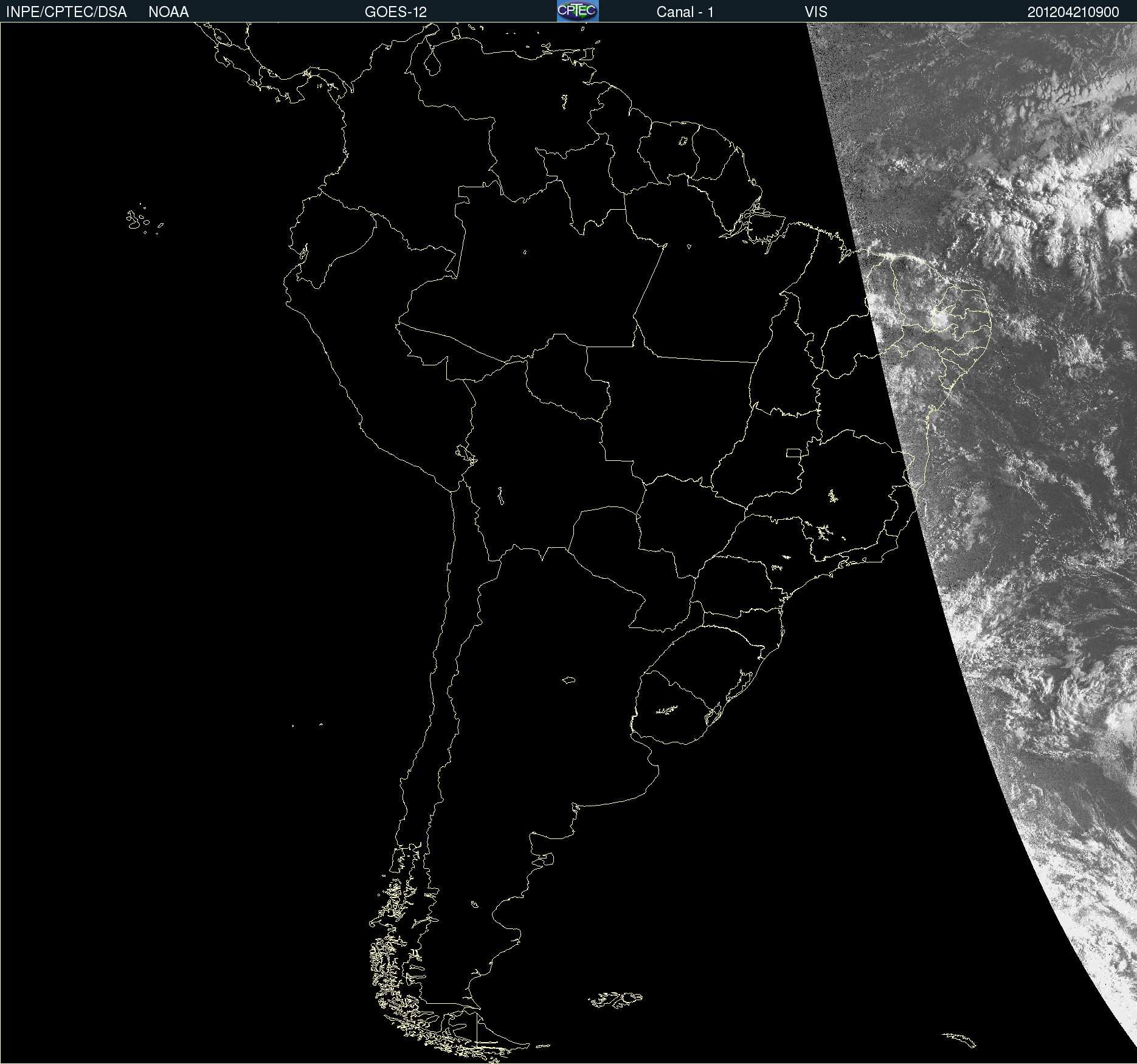Click the Canal - 1 label
Screen dimensions: 1137x1064
pyautogui.click(x=685, y=12)
